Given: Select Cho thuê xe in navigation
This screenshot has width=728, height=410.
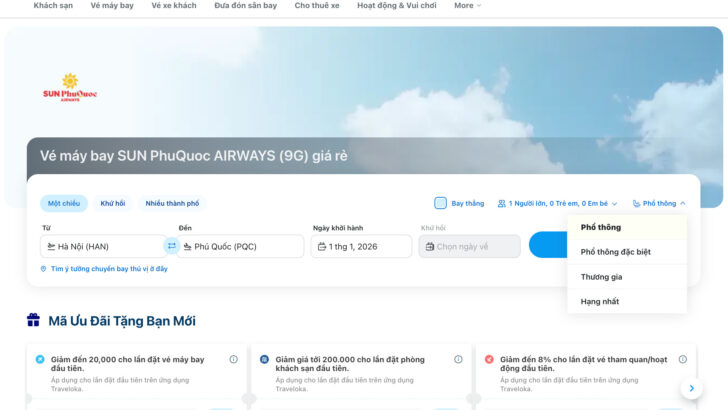Looking at the screenshot, I should click(x=317, y=6).
